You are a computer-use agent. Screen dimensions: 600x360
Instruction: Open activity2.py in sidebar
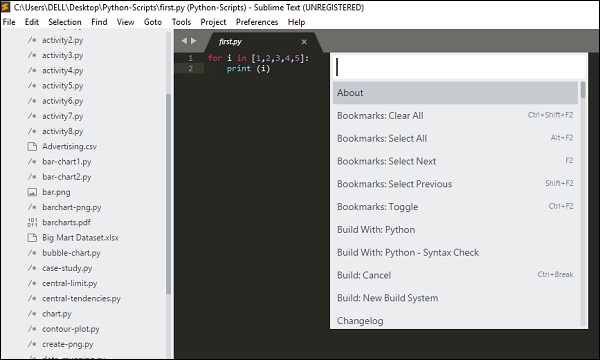(x=62, y=40)
